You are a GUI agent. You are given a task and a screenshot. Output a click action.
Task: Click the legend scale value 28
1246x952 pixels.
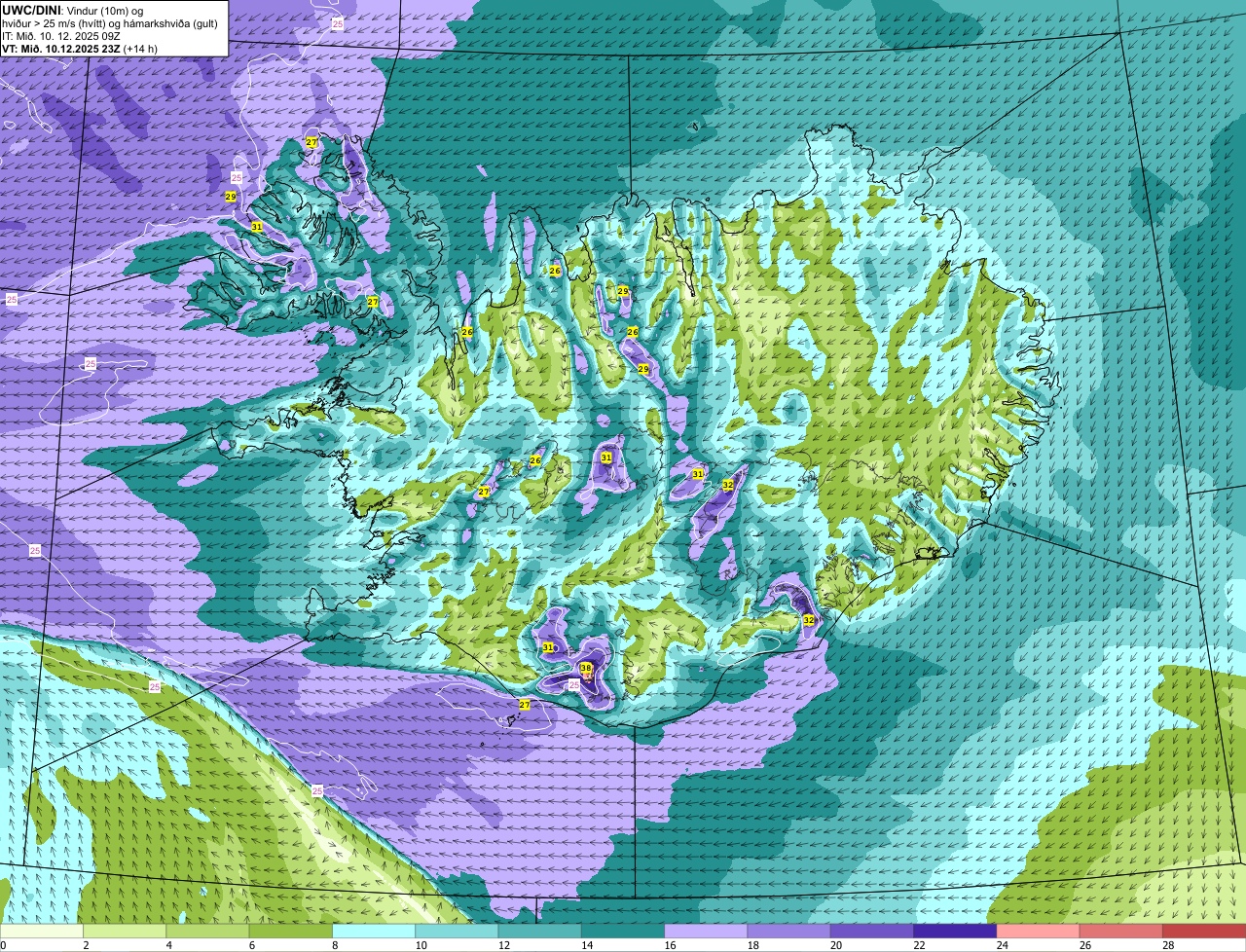click(x=1167, y=945)
